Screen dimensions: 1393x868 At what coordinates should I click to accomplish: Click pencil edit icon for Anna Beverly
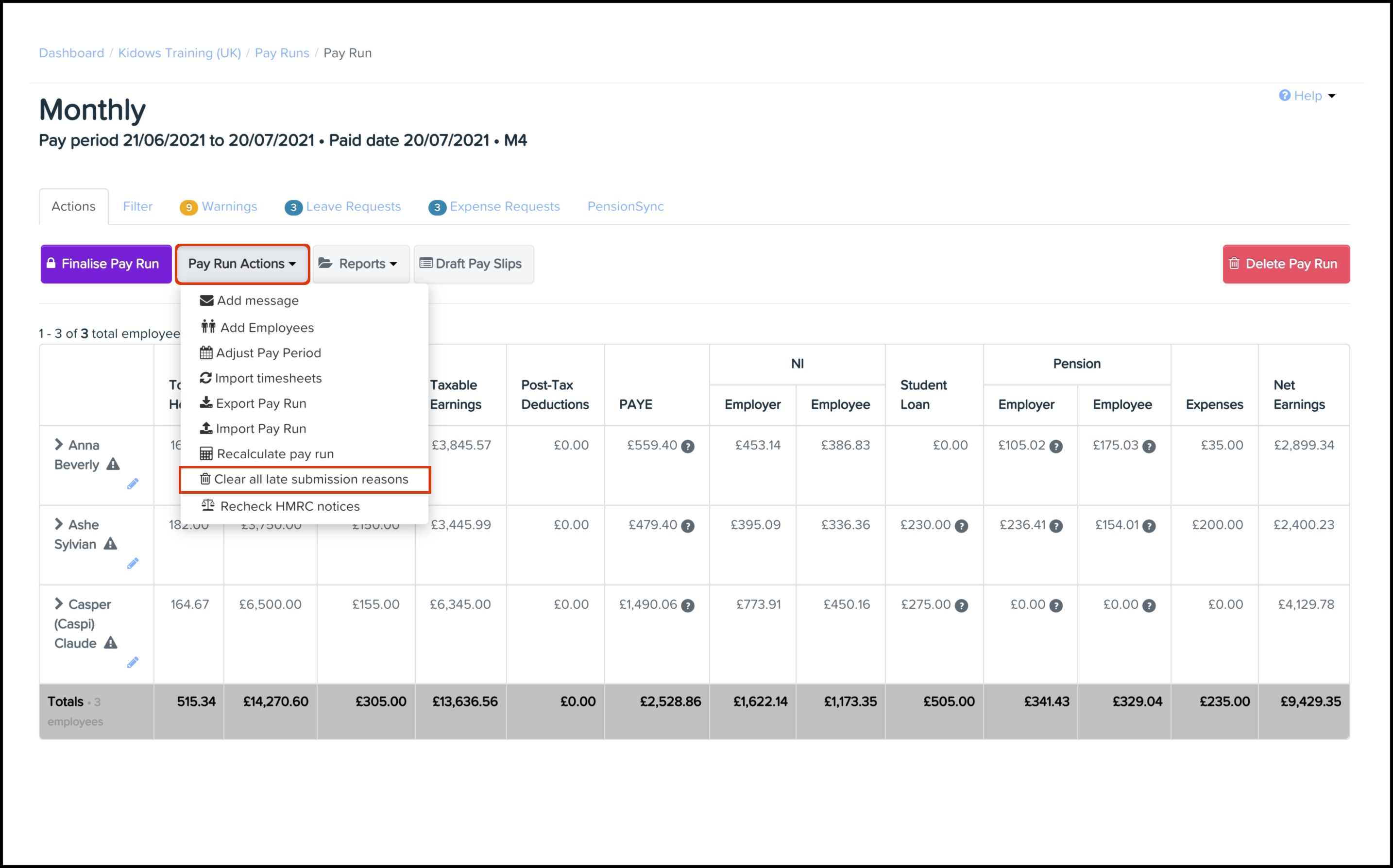click(x=133, y=484)
